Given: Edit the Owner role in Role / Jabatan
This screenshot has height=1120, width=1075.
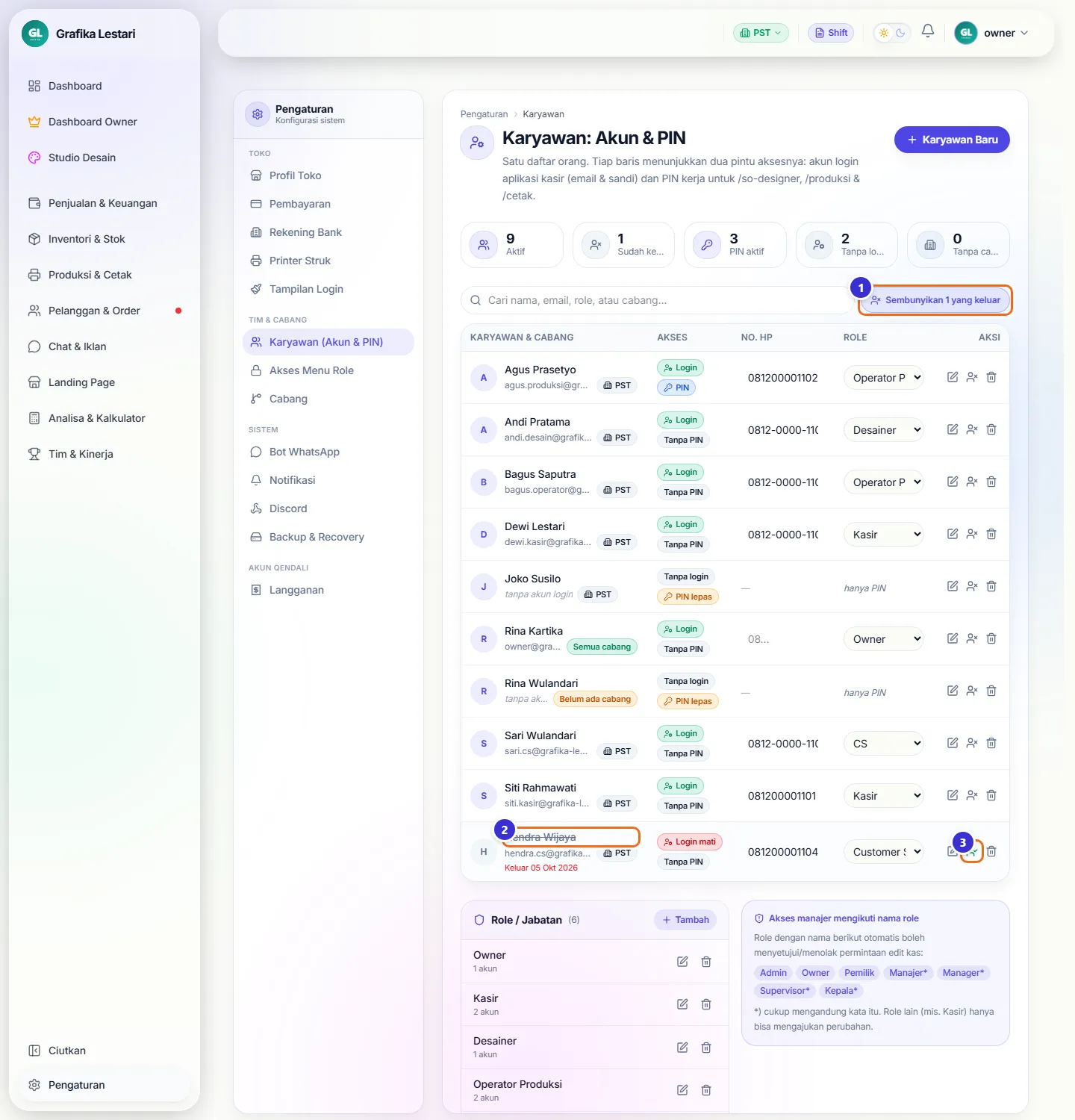Looking at the screenshot, I should click(x=682, y=962).
